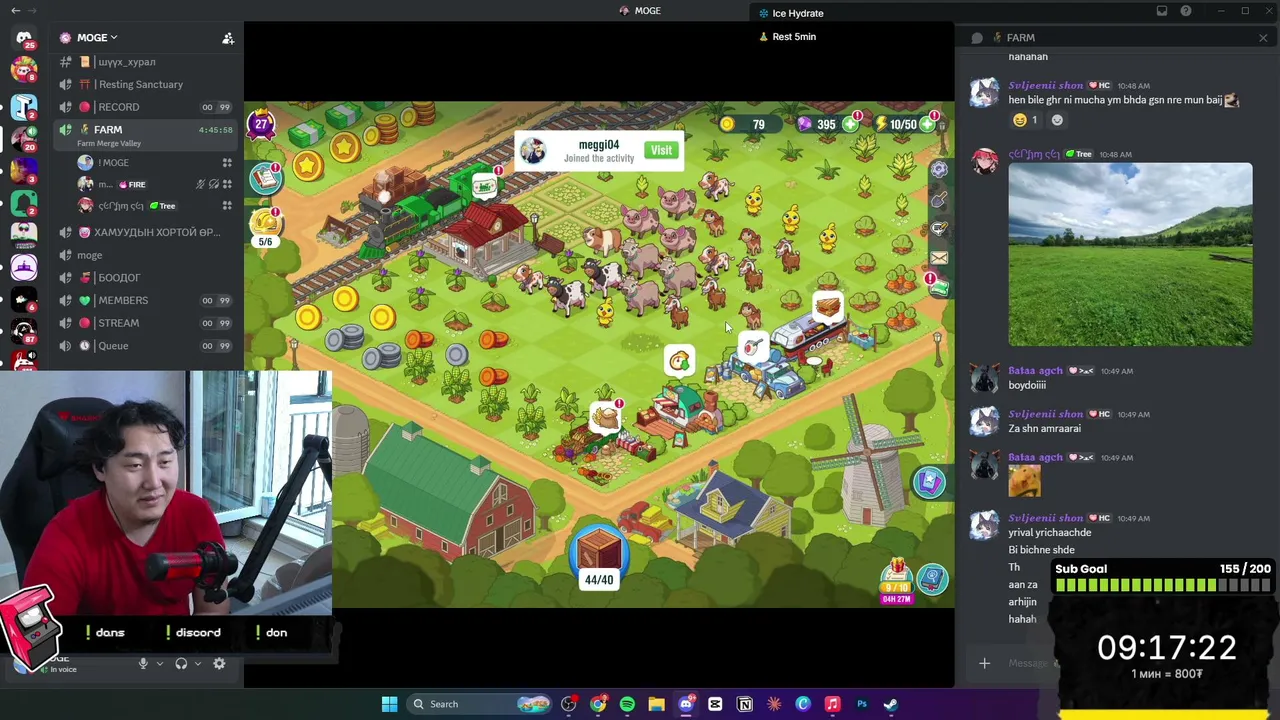Join the Resting Sanctuary voice channel
1280x720 pixels.
click(148, 84)
